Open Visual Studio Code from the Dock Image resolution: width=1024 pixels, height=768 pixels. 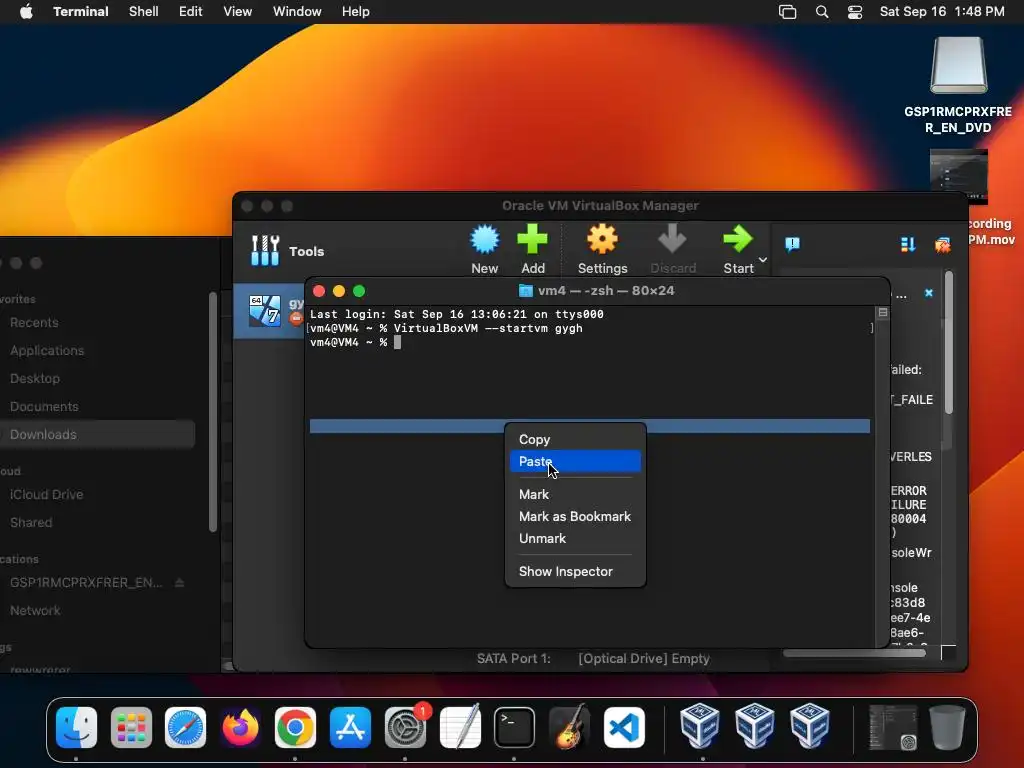coord(624,727)
